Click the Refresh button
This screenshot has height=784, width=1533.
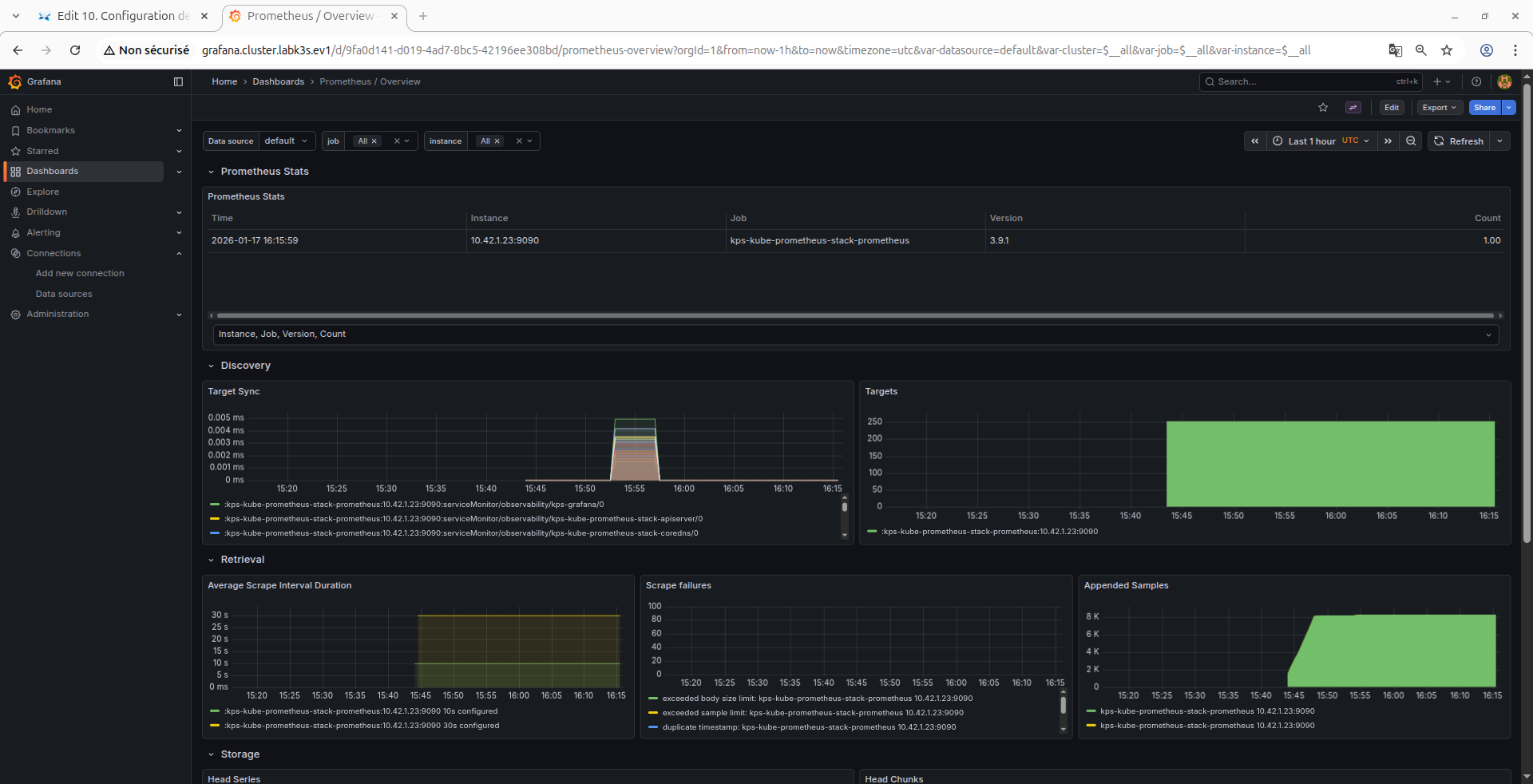tap(1459, 141)
